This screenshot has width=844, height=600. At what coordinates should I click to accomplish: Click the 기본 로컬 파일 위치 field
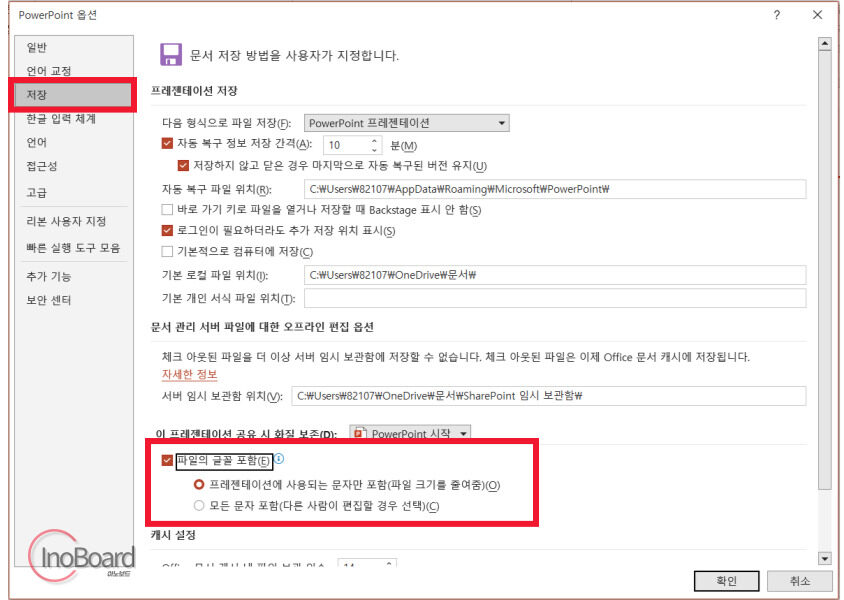tap(555, 275)
